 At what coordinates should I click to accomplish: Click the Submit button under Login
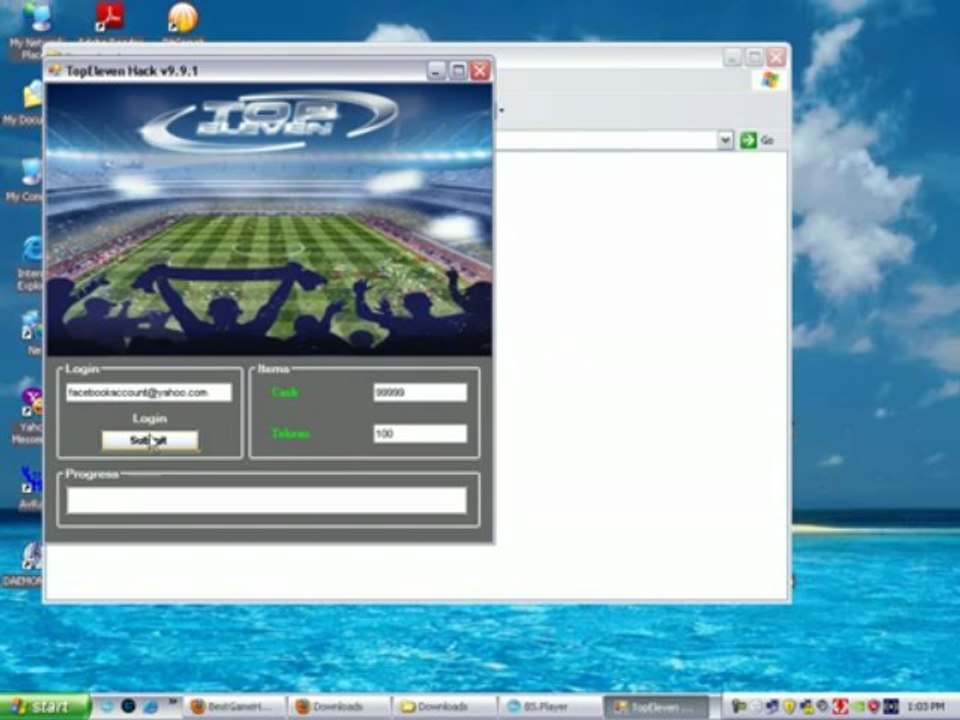pyautogui.click(x=150, y=440)
